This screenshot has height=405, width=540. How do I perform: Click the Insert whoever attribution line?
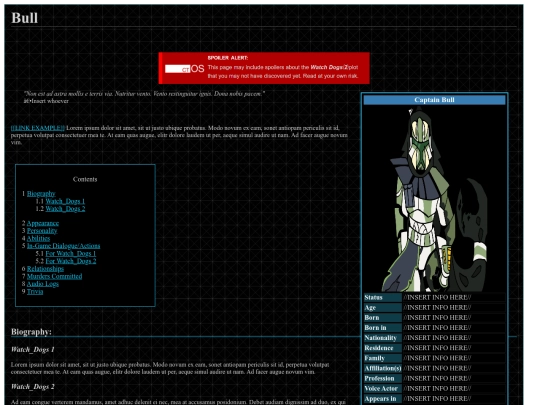pos(46,101)
